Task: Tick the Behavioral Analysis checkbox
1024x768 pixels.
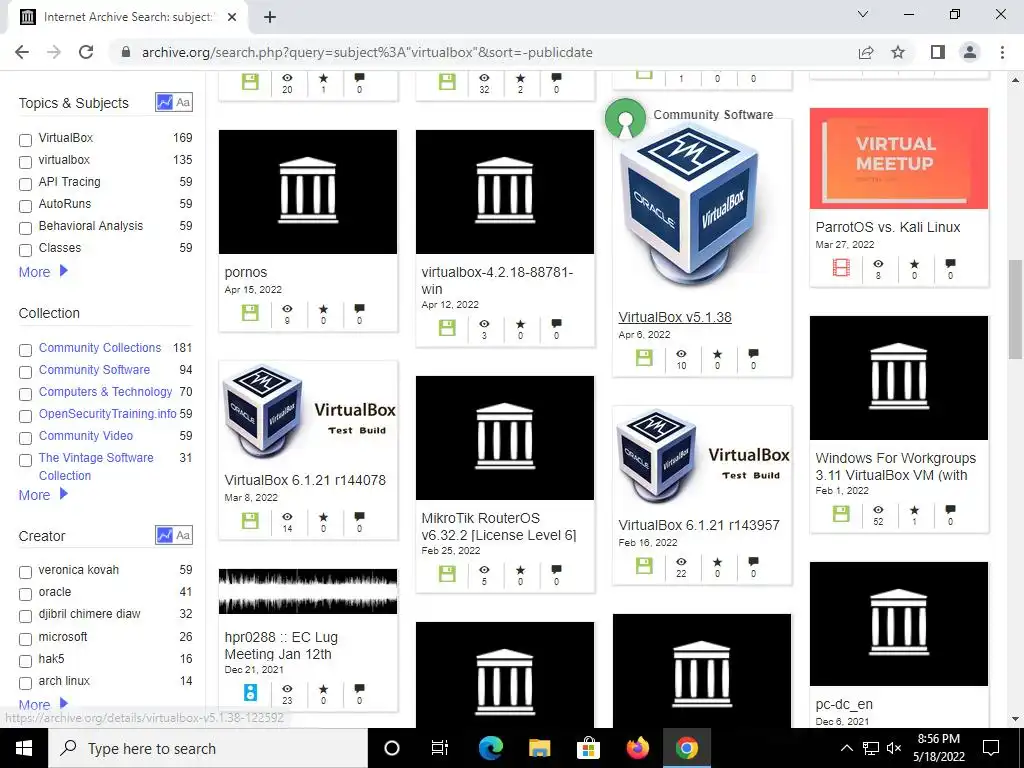Action: (25, 228)
